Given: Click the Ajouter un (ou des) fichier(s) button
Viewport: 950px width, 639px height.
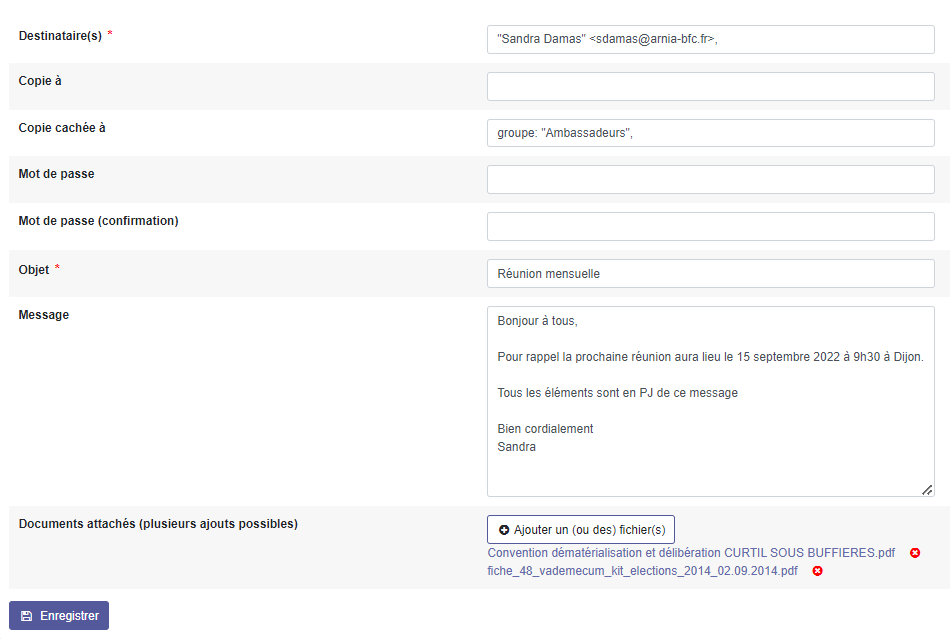Looking at the screenshot, I should click(x=581, y=529).
